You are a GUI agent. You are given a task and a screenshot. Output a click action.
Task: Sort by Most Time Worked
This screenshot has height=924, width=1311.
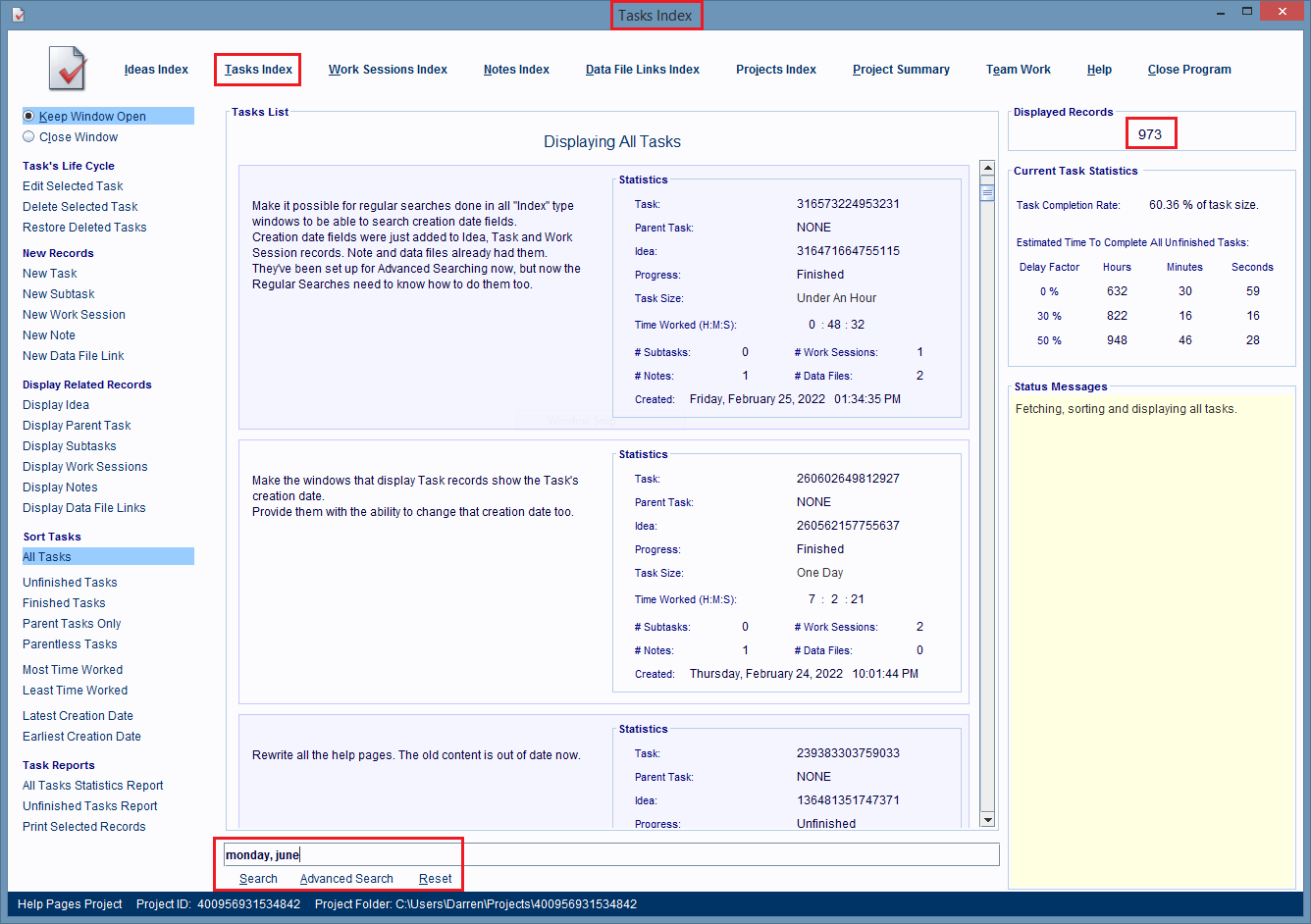coord(73,670)
